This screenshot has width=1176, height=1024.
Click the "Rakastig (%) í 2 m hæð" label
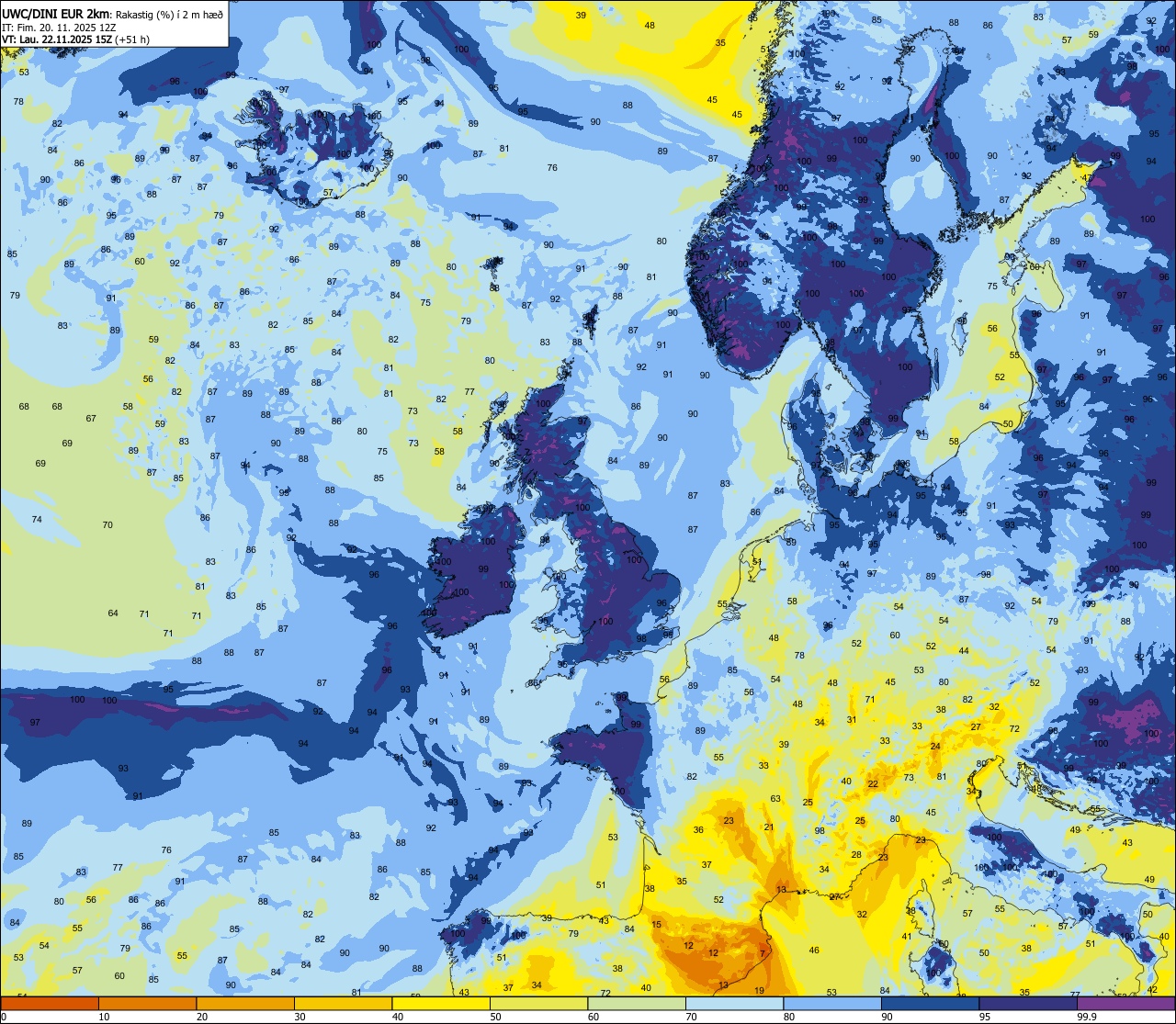point(170,14)
